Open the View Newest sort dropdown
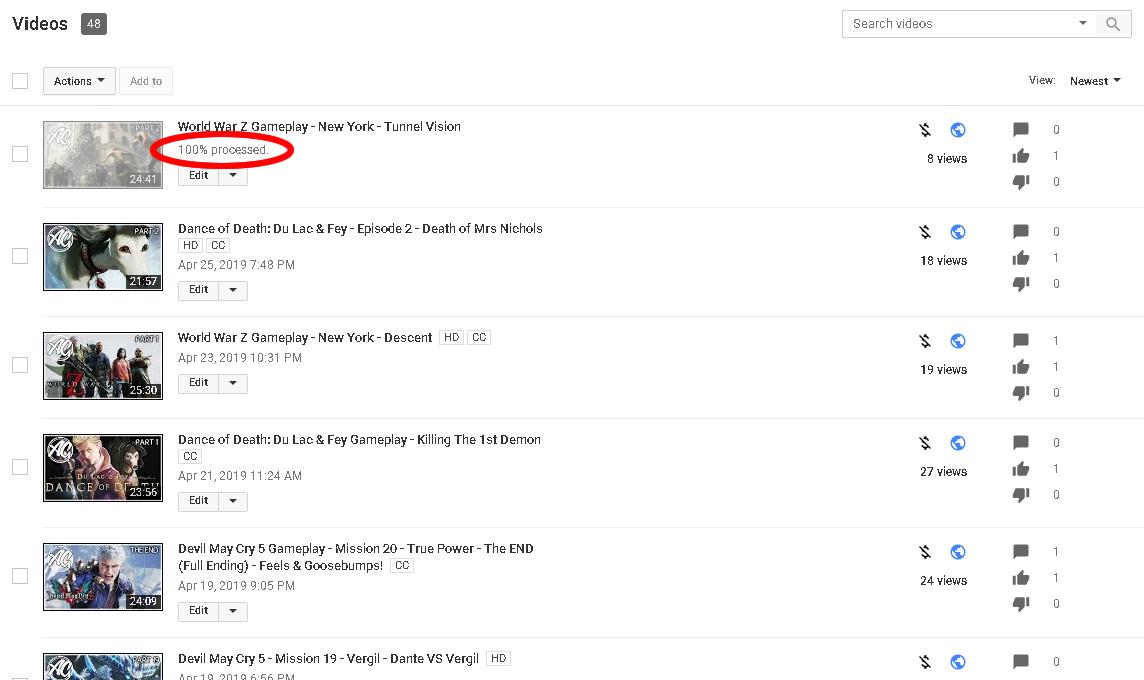Image resolution: width=1144 pixels, height=680 pixels. click(1095, 81)
